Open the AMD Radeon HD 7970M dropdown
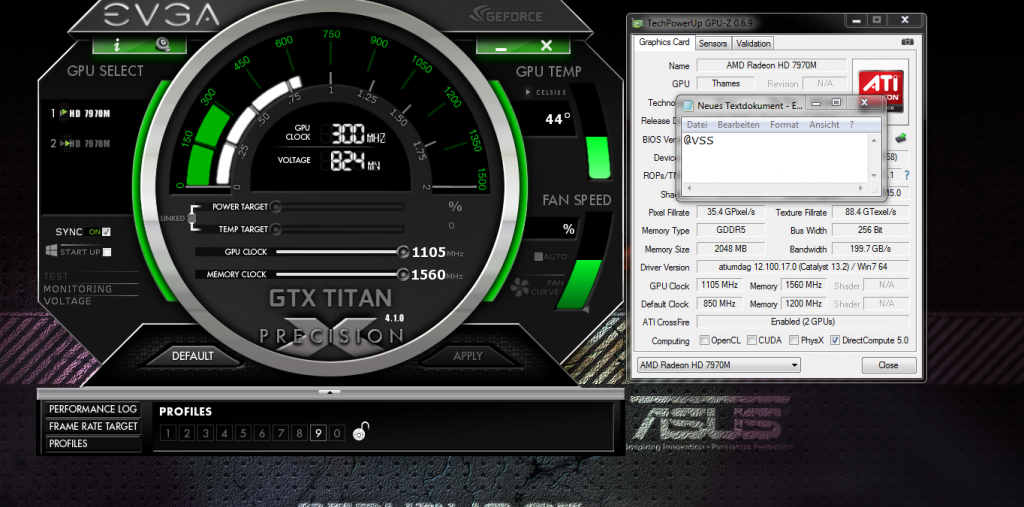The height and width of the screenshot is (507, 1024). point(718,365)
